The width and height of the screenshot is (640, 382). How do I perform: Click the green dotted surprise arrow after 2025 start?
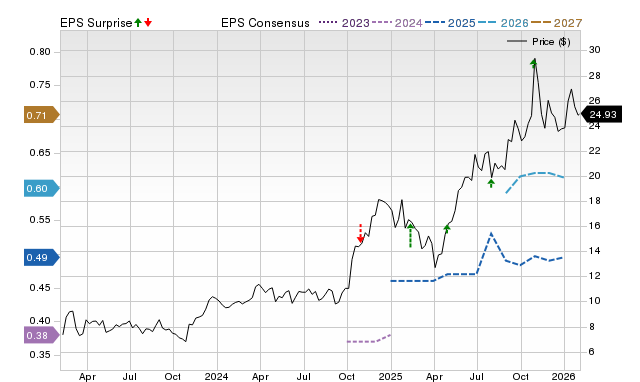click(x=410, y=235)
